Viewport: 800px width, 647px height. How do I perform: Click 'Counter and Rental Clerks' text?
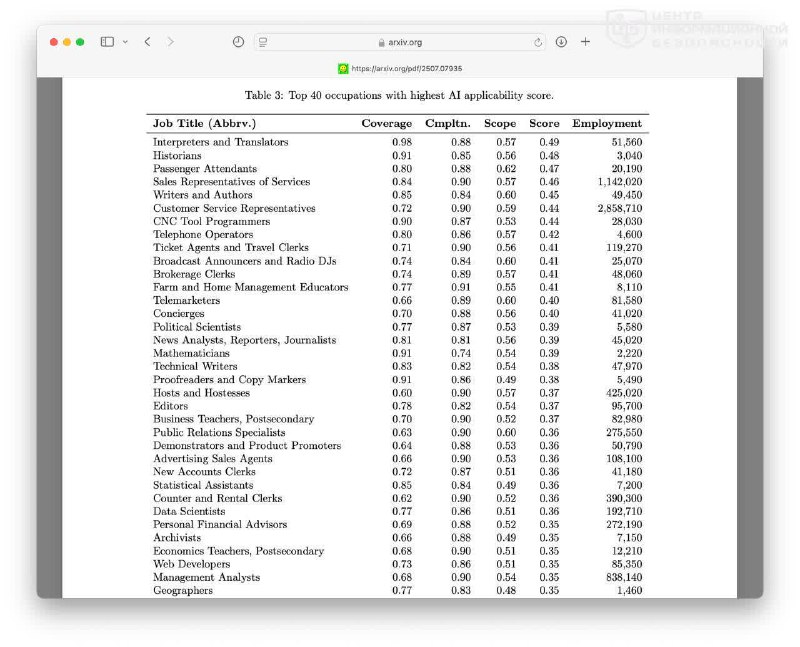click(217, 499)
